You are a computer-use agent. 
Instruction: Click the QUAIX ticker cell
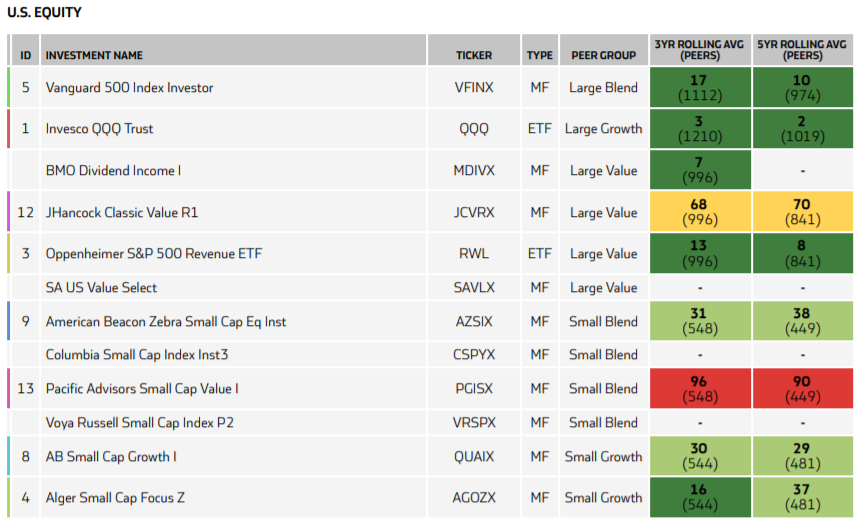click(x=474, y=456)
